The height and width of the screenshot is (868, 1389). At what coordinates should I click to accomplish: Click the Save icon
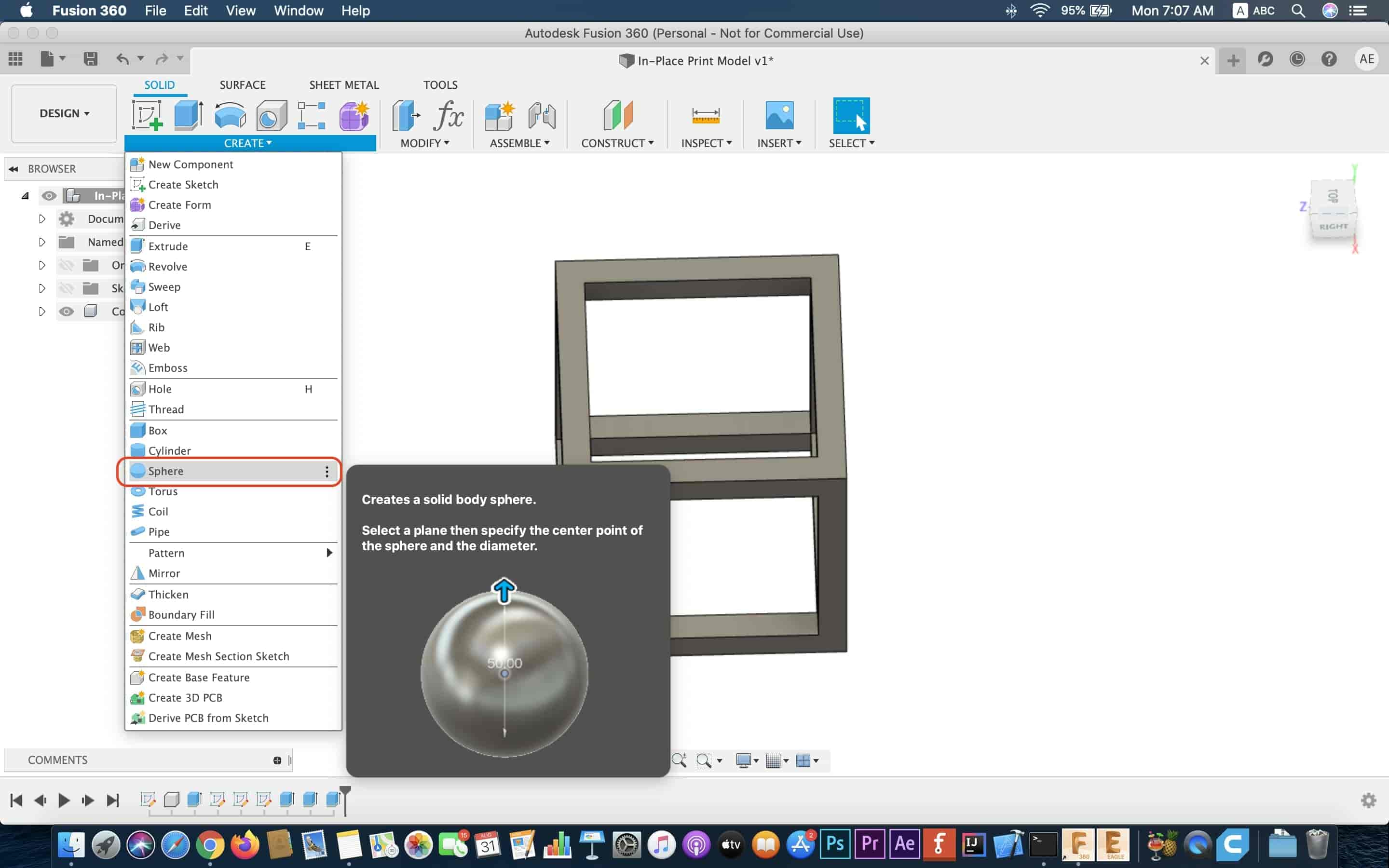(x=90, y=58)
